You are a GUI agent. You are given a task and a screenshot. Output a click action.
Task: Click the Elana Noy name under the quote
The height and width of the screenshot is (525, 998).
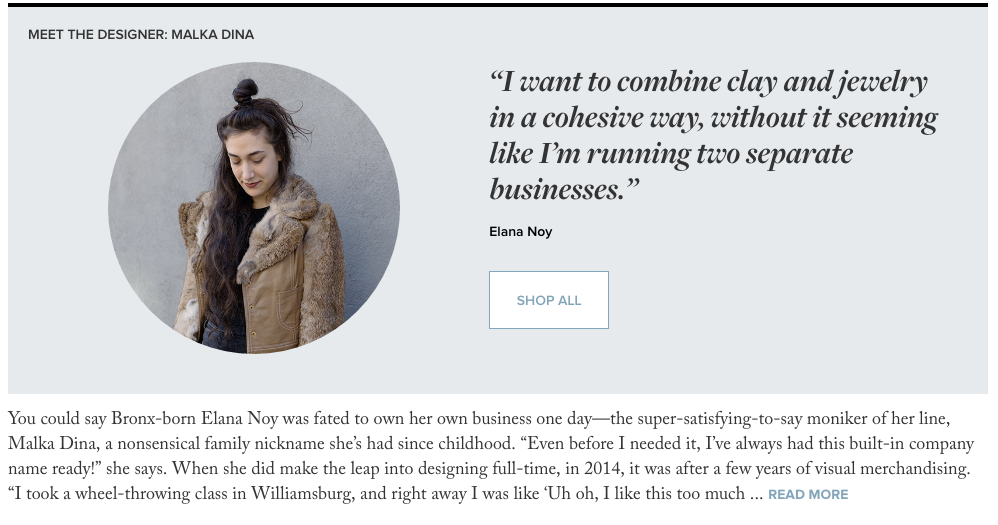pos(521,232)
